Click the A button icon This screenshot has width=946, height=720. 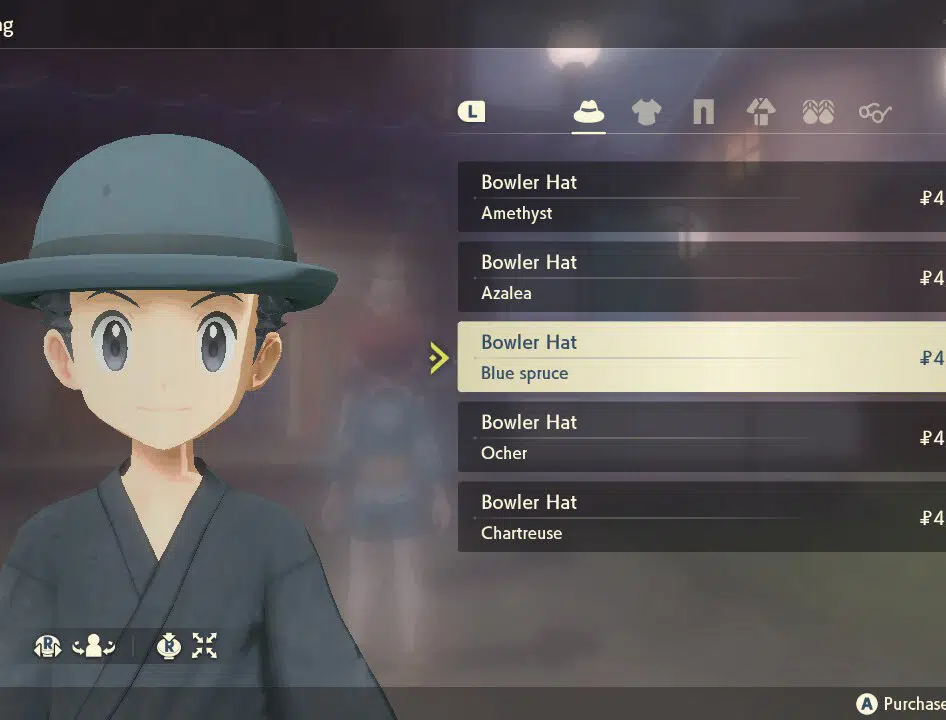click(x=867, y=704)
